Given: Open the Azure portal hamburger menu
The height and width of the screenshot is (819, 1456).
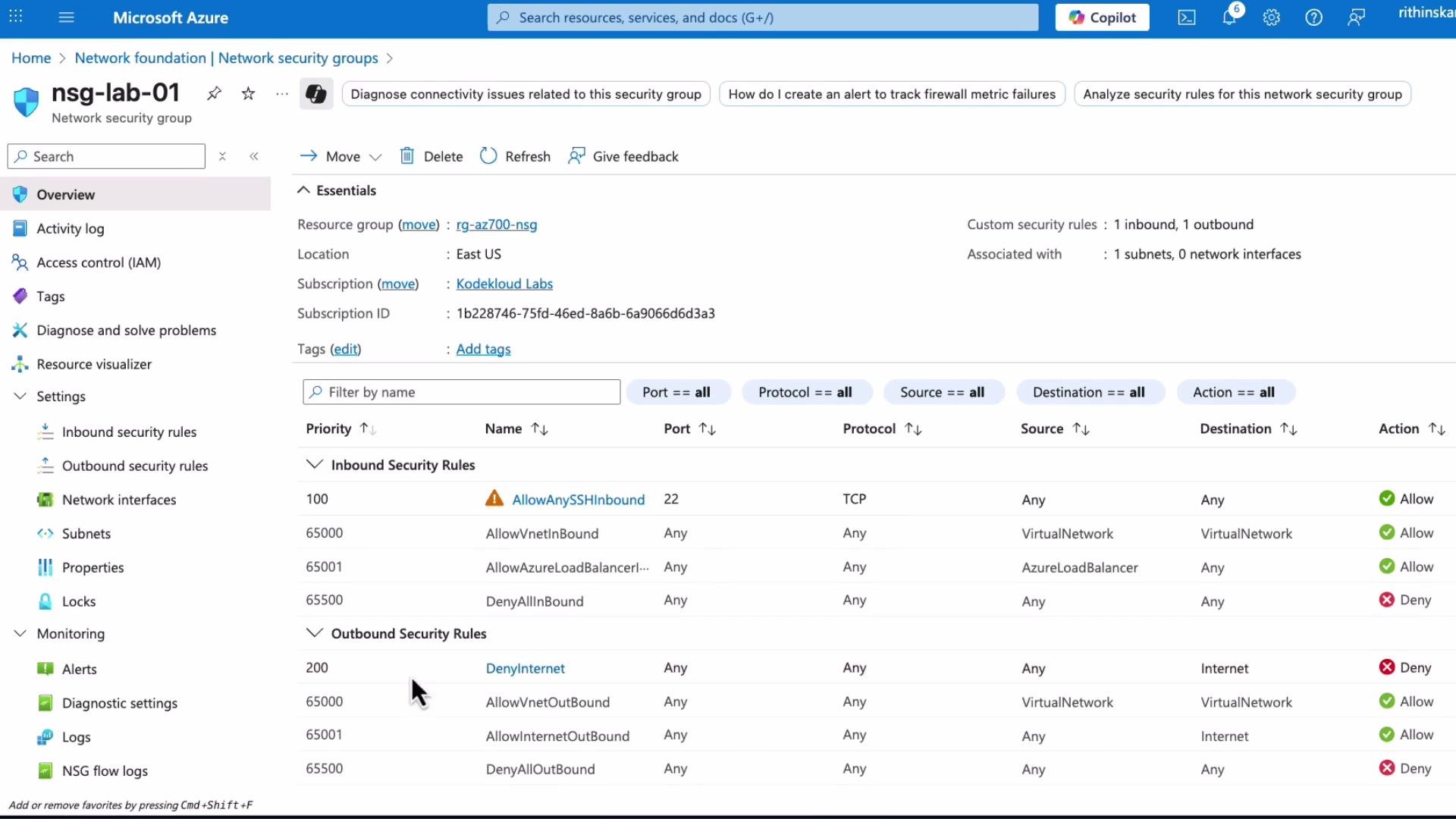Looking at the screenshot, I should tap(67, 17).
